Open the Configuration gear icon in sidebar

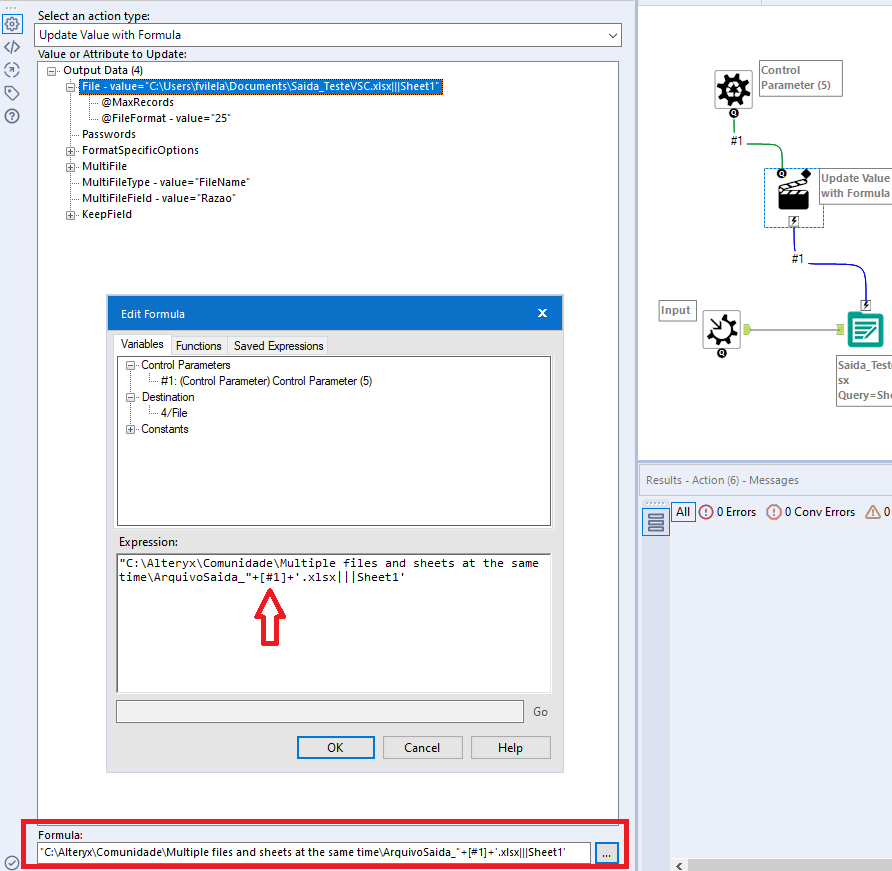pyautogui.click(x=12, y=24)
